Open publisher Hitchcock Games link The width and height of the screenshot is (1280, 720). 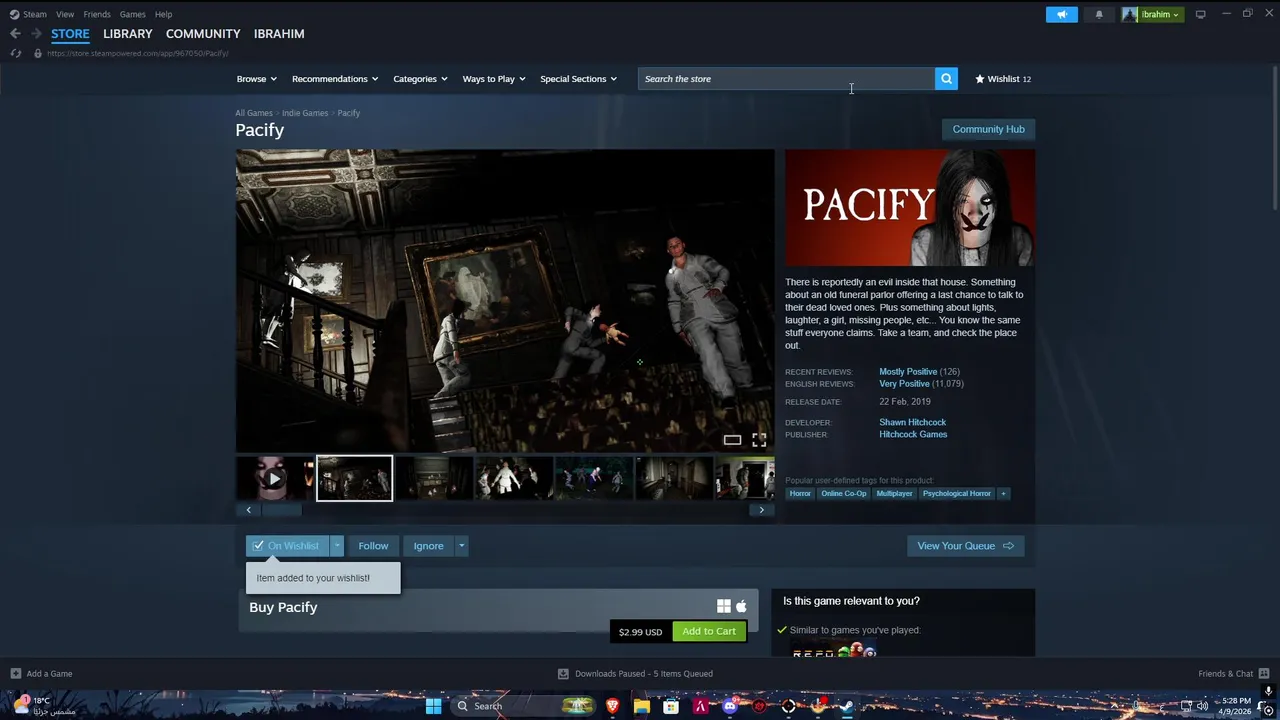(x=913, y=434)
